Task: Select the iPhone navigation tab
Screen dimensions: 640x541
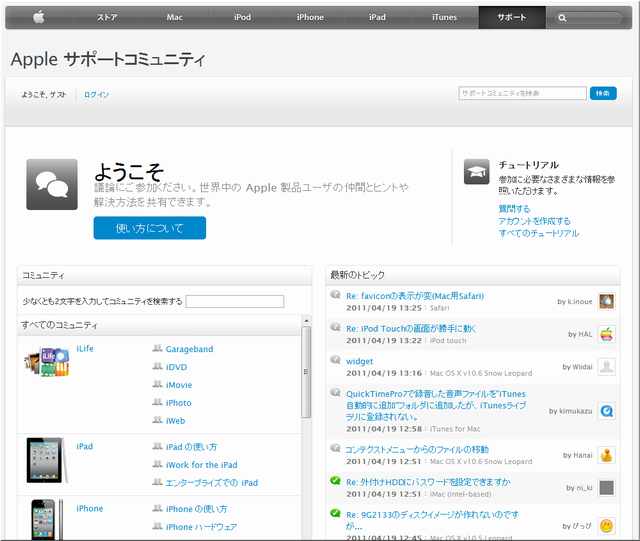Action: [310, 18]
